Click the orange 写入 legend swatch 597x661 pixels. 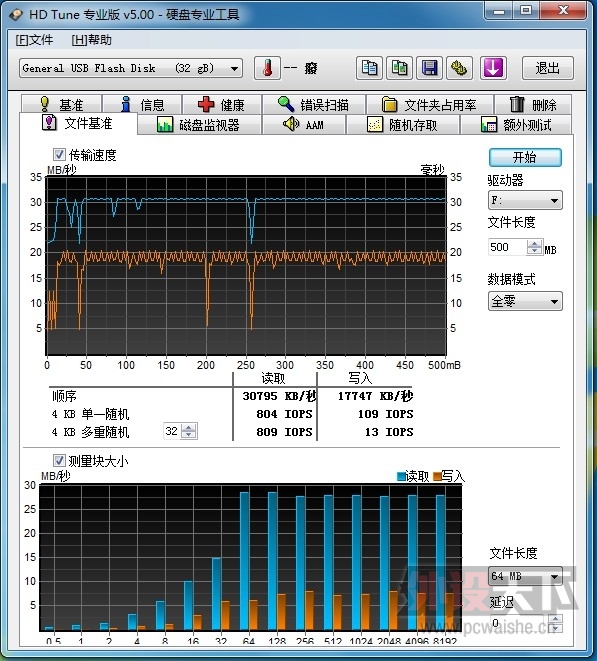437,476
